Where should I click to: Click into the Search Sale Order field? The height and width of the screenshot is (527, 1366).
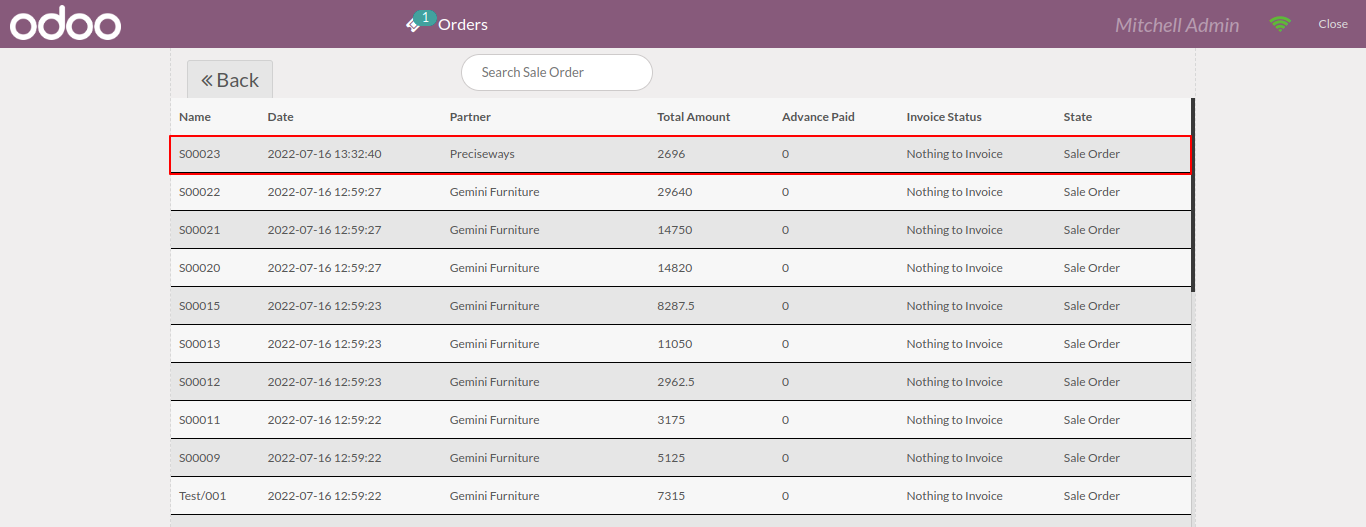pos(557,72)
